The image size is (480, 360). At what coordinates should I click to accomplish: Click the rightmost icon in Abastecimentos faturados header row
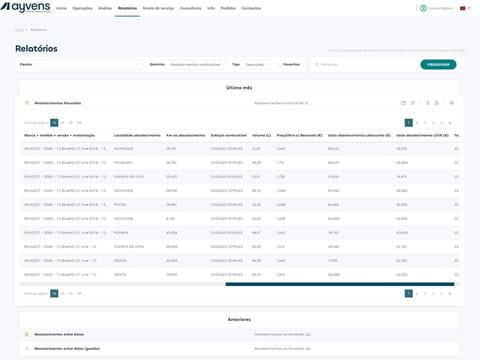tap(452, 103)
